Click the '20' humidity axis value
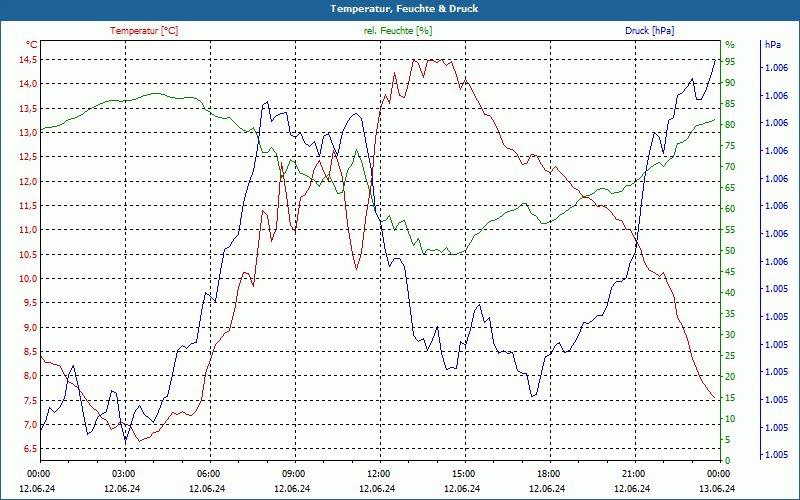This screenshot has height=500, width=800. [x=730, y=377]
